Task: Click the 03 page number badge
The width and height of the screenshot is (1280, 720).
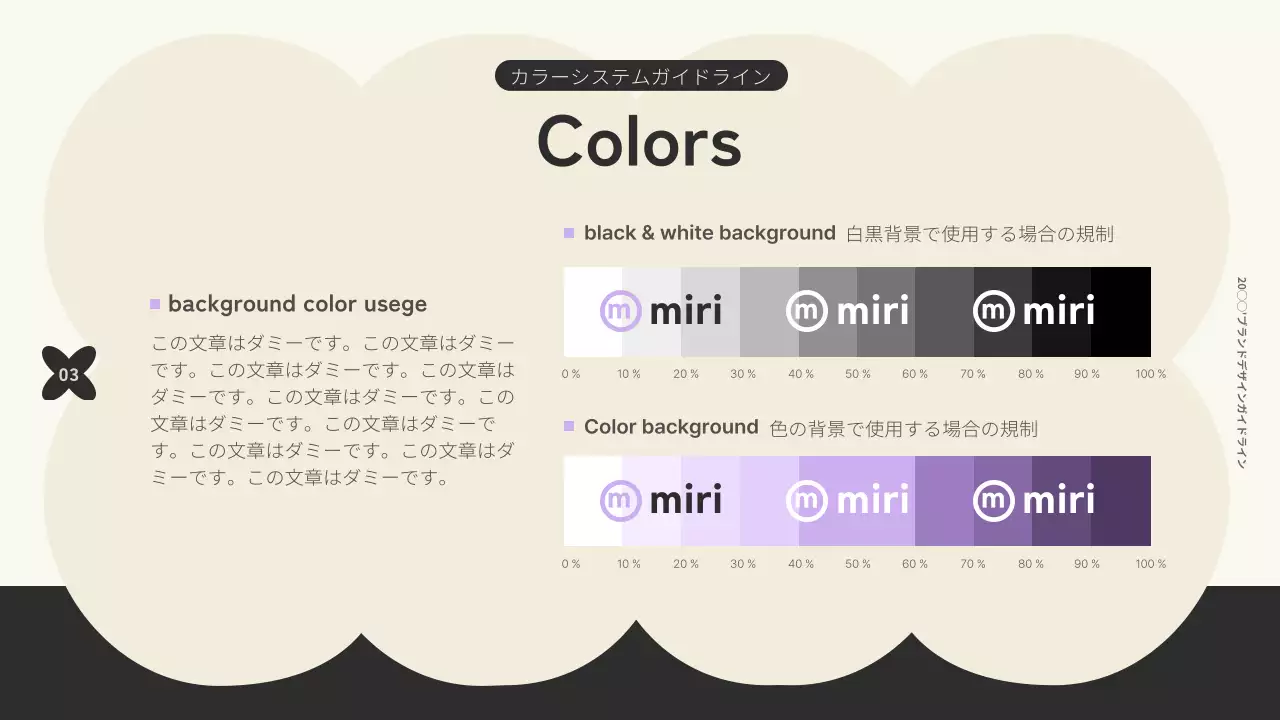Action: tap(69, 374)
